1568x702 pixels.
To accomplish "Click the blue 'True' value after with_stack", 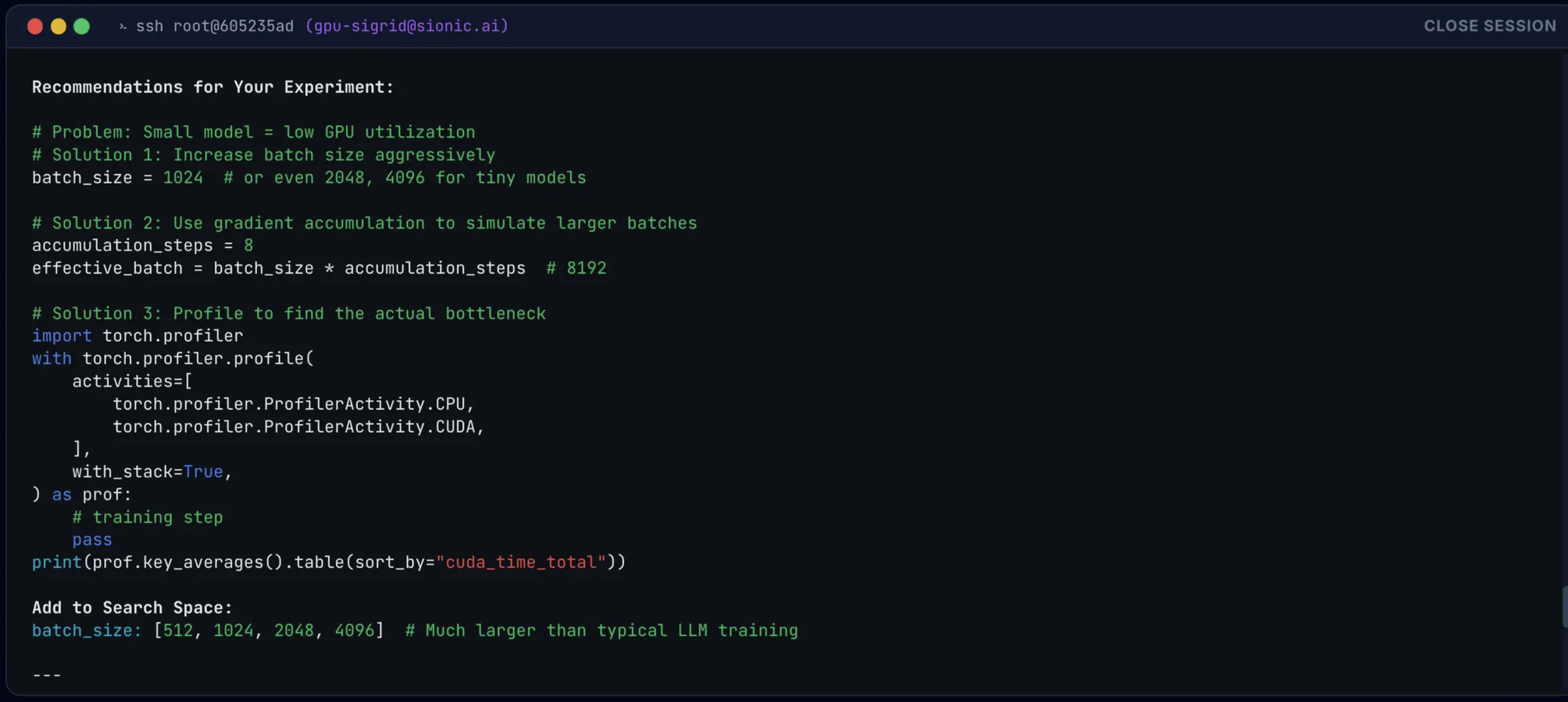I will (203, 471).
